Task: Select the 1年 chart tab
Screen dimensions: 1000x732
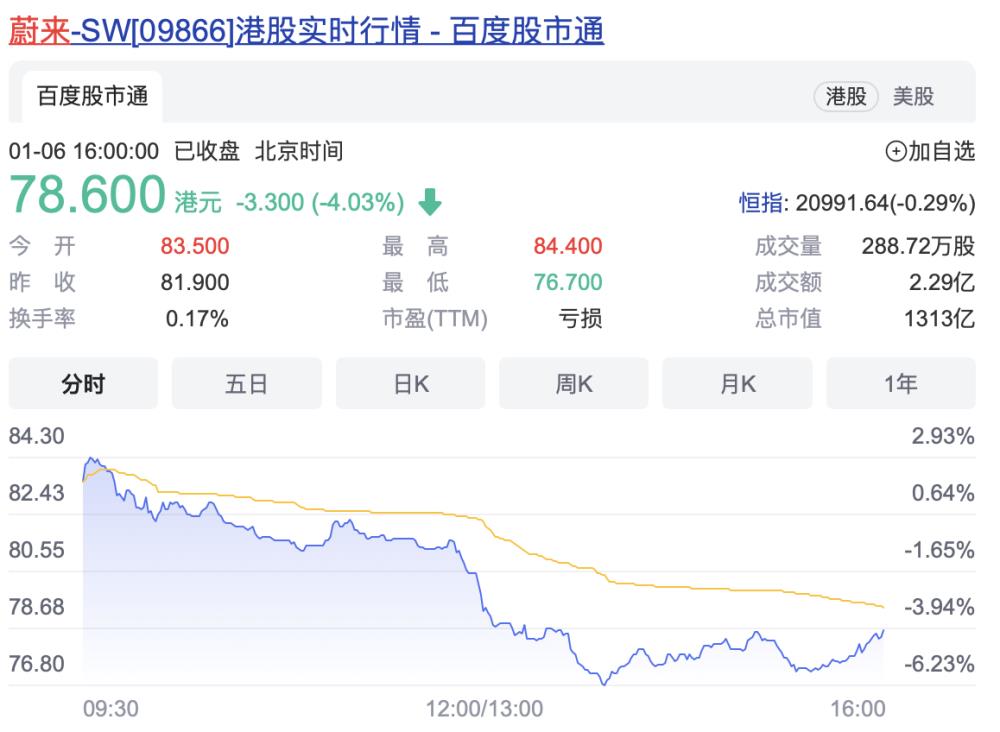Action: (x=901, y=384)
